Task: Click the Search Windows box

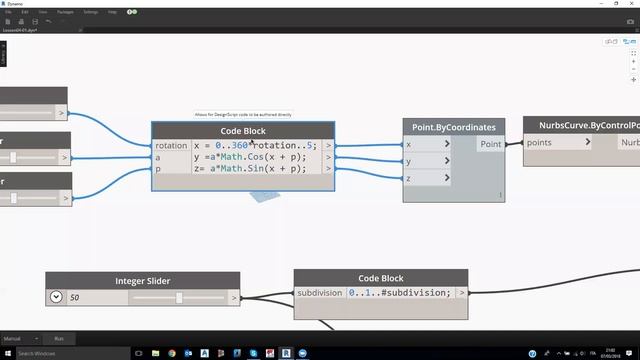Action: (73, 353)
